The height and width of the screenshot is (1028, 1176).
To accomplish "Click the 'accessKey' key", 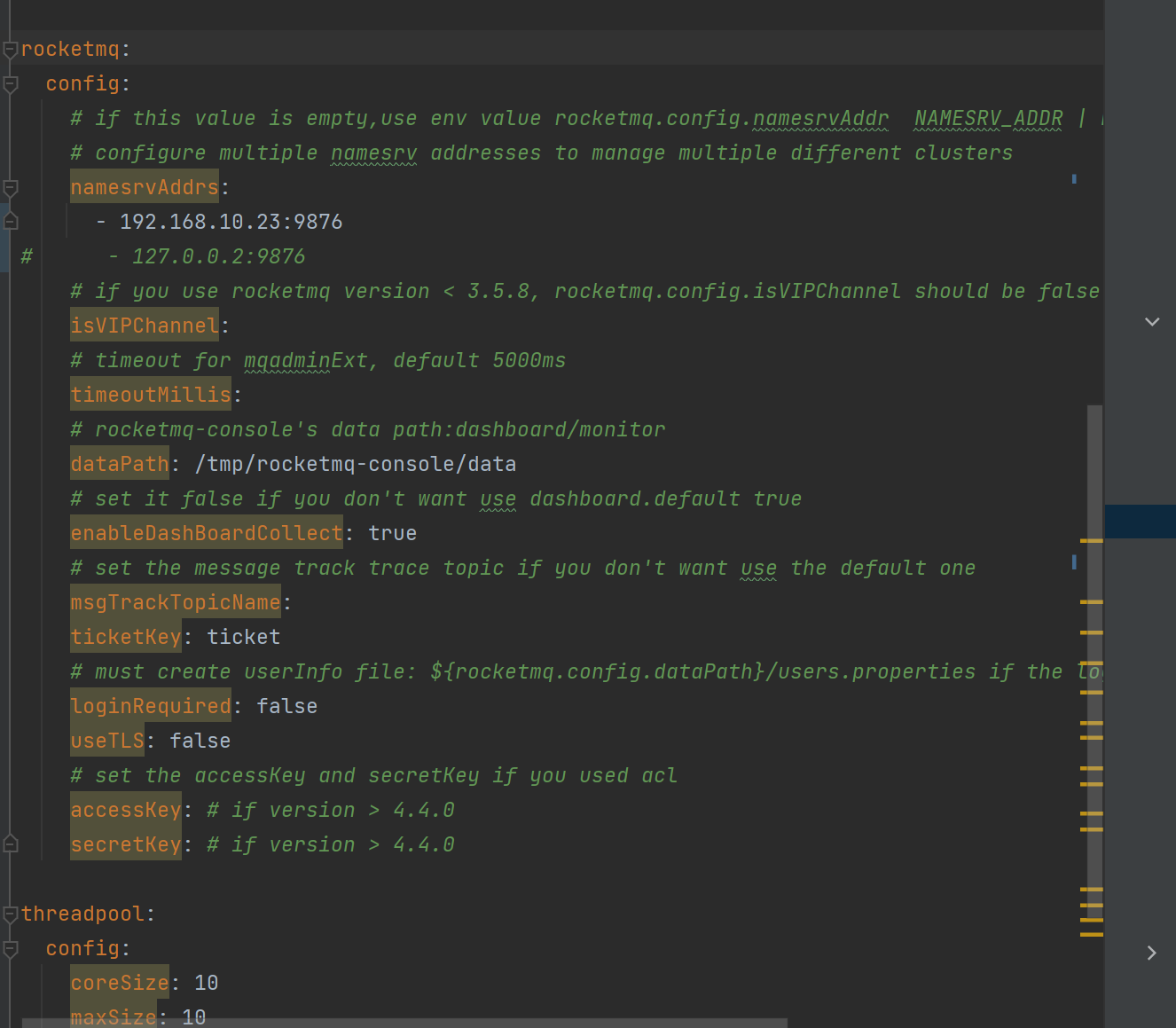I will point(126,810).
